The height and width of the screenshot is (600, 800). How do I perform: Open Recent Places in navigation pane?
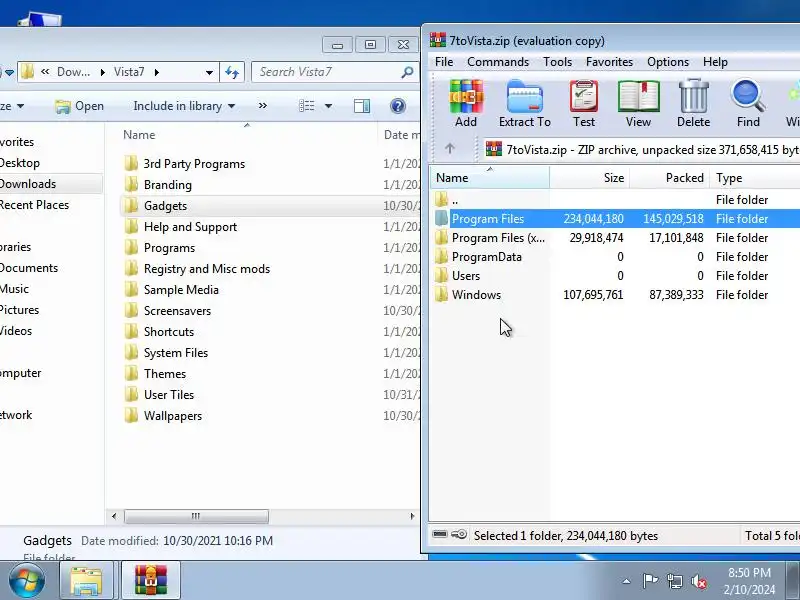tap(34, 205)
